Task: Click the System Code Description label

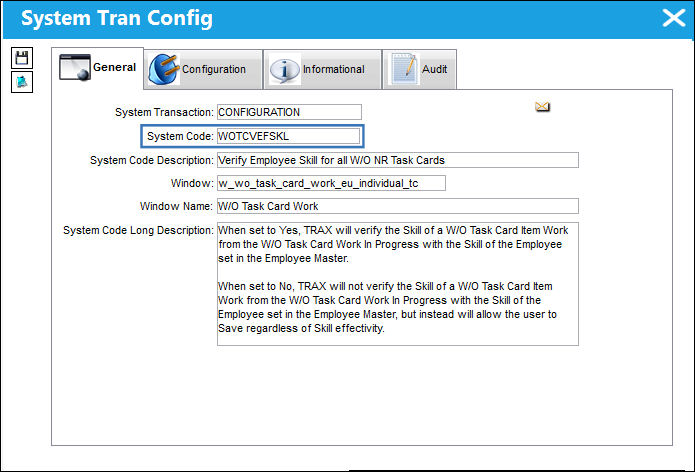Action: (152, 160)
